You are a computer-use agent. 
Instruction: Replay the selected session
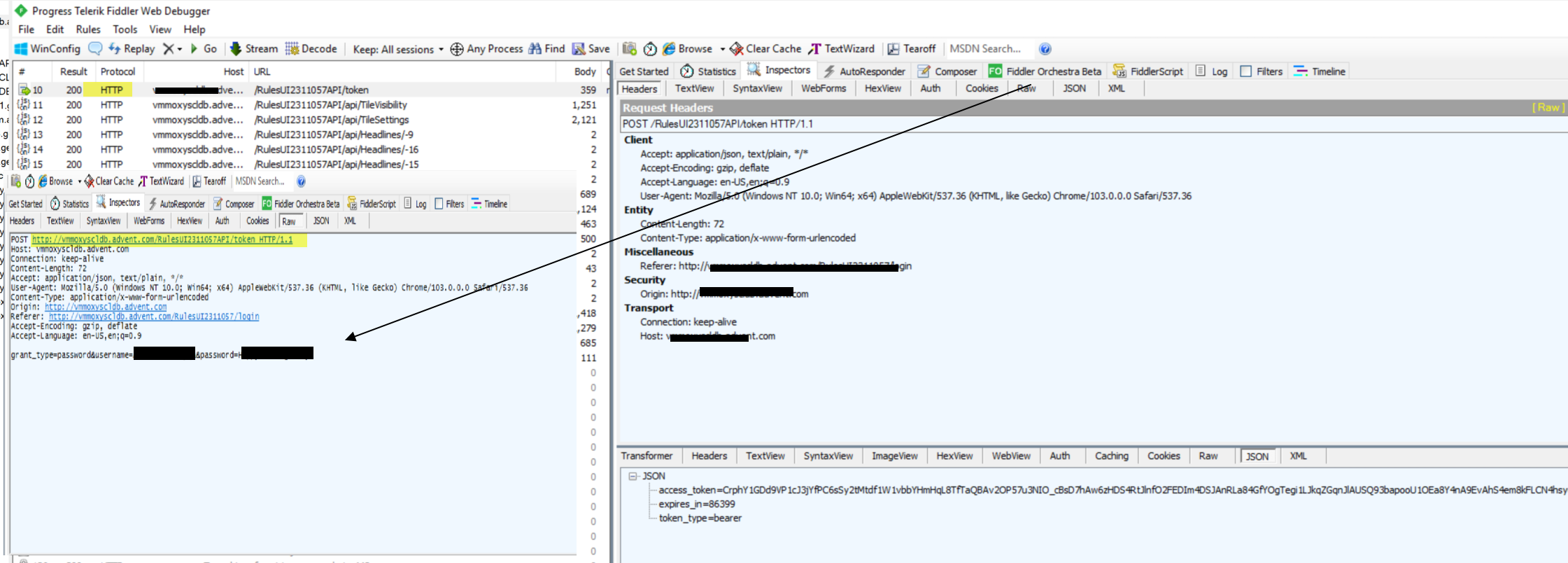[x=132, y=49]
